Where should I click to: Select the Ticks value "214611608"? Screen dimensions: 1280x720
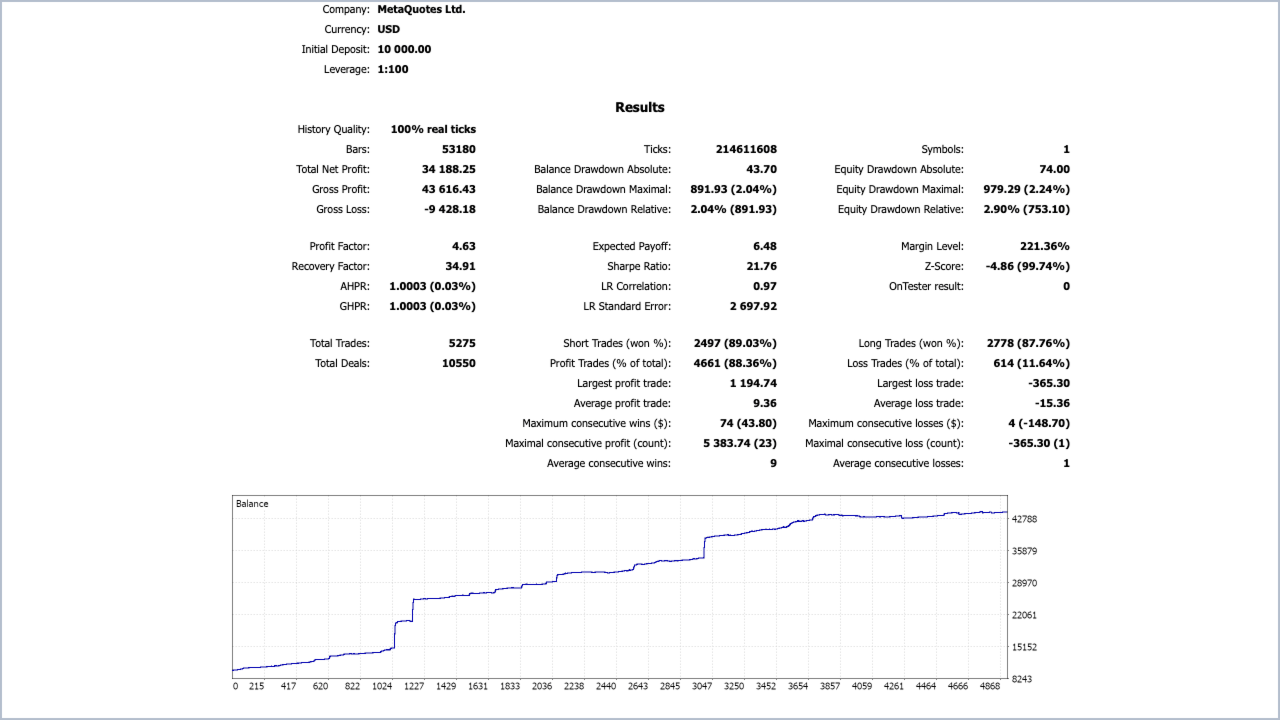pos(746,149)
